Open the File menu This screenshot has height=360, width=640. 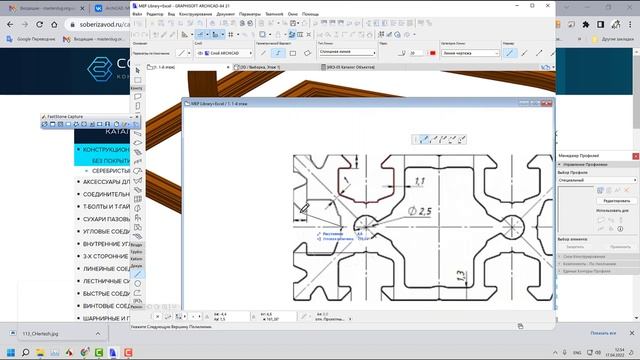(x=137, y=14)
